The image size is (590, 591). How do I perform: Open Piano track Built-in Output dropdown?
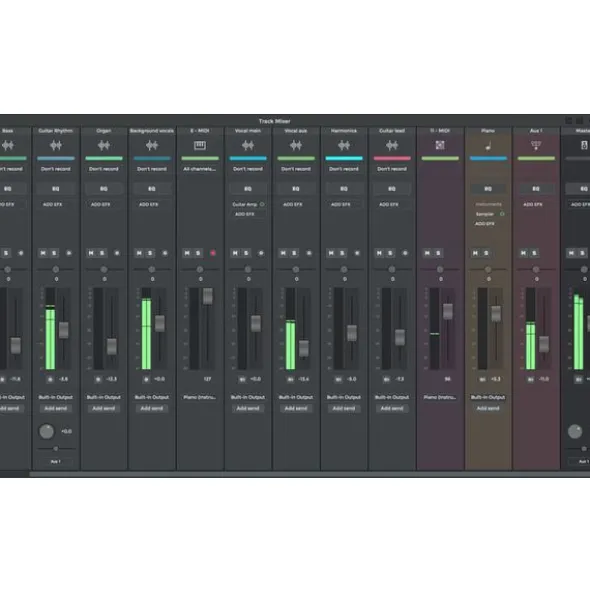coord(488,397)
